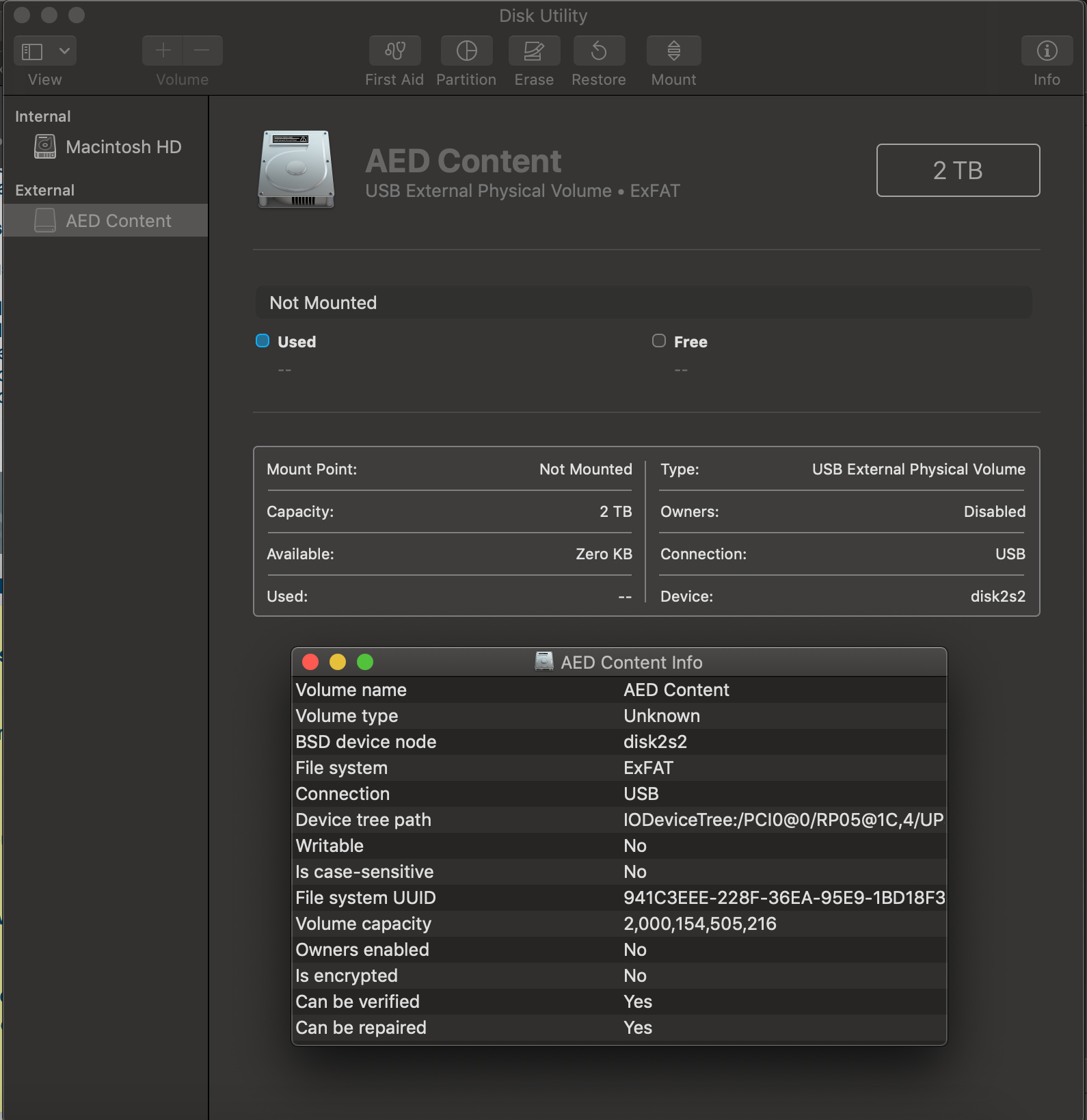Open the View dropdown chevron
Screen dimensions: 1087x1120
point(64,51)
